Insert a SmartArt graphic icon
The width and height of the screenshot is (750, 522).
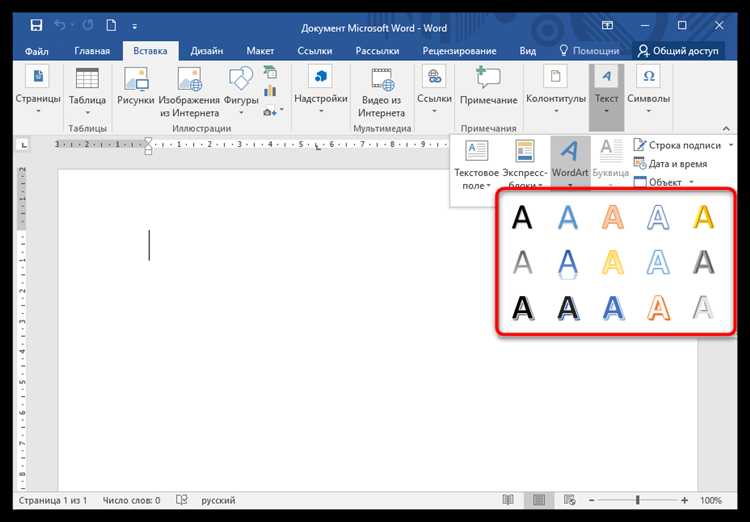pyautogui.click(x=270, y=73)
